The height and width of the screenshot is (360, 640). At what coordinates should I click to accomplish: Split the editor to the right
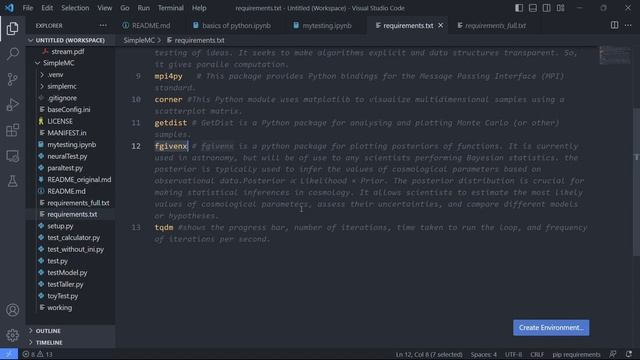pyautogui.click(x=614, y=25)
